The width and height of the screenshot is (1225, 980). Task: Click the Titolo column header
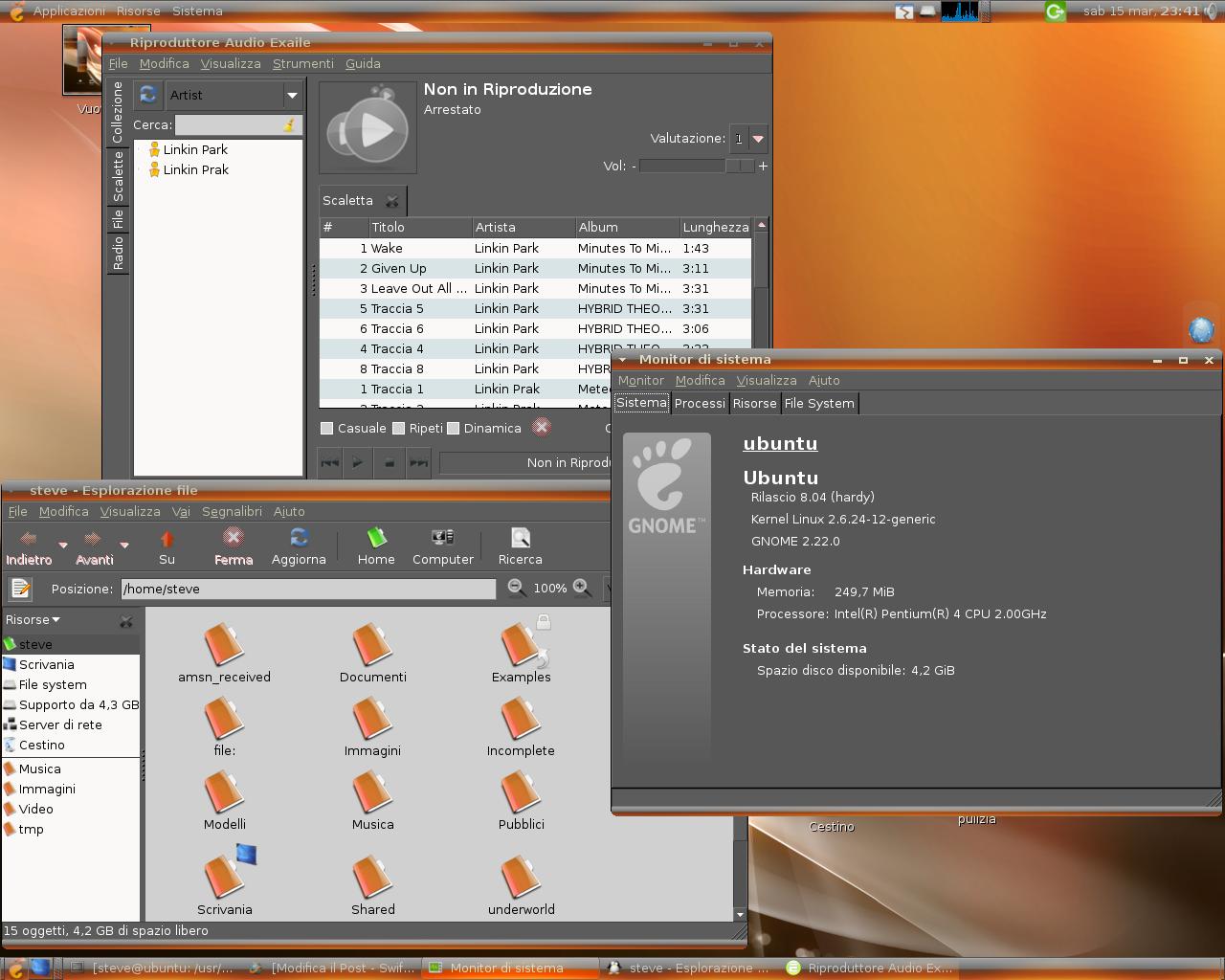pos(420,228)
